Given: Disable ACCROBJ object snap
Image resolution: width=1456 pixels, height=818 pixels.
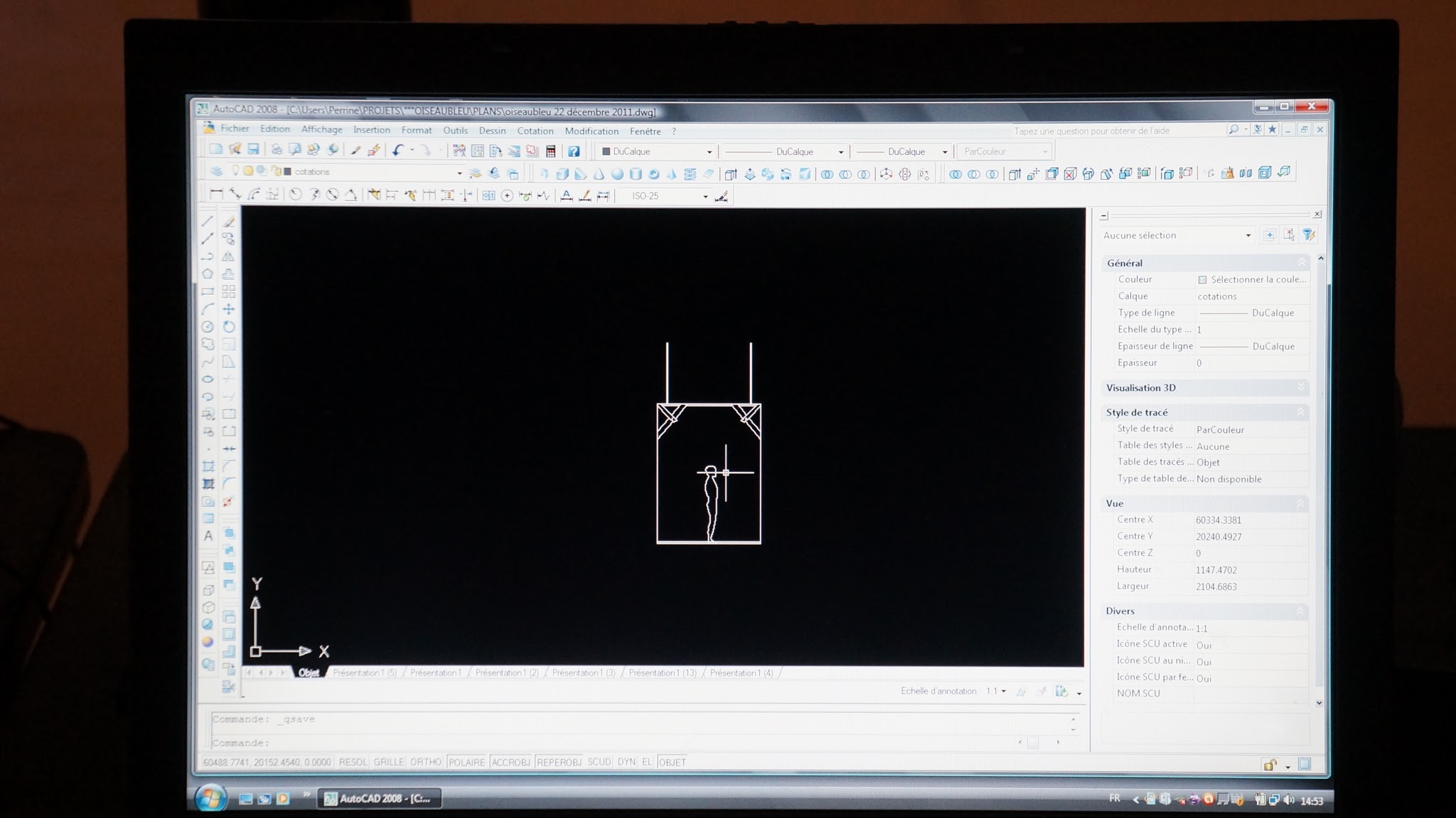Looking at the screenshot, I should pos(510,762).
